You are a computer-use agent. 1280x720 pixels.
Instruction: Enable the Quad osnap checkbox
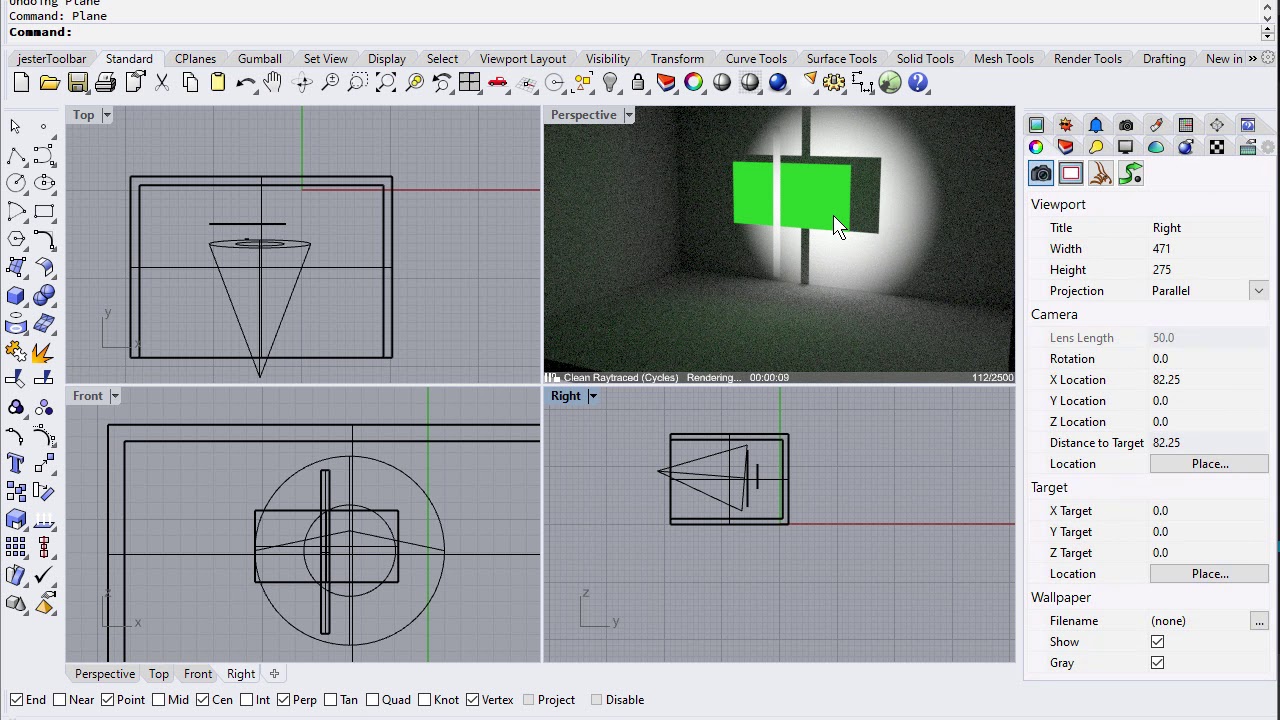pos(373,700)
